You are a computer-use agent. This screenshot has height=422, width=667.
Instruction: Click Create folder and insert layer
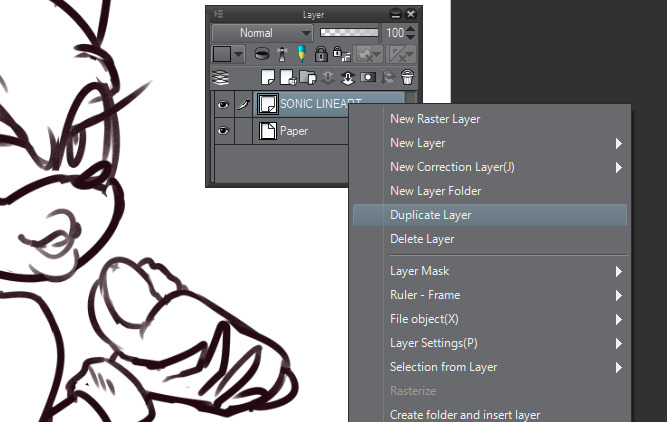464,414
